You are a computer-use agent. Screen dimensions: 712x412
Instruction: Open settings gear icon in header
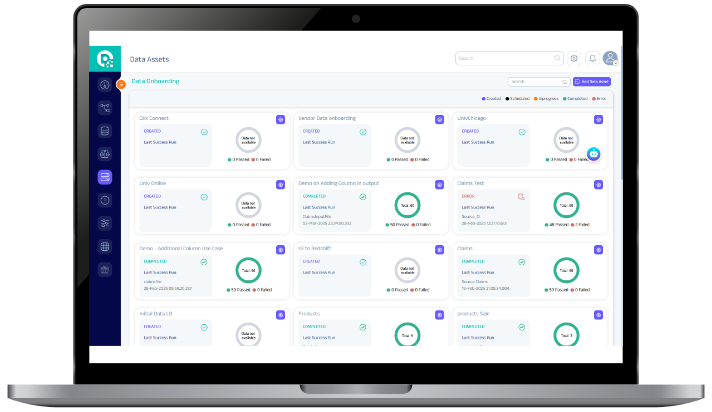[x=574, y=59]
